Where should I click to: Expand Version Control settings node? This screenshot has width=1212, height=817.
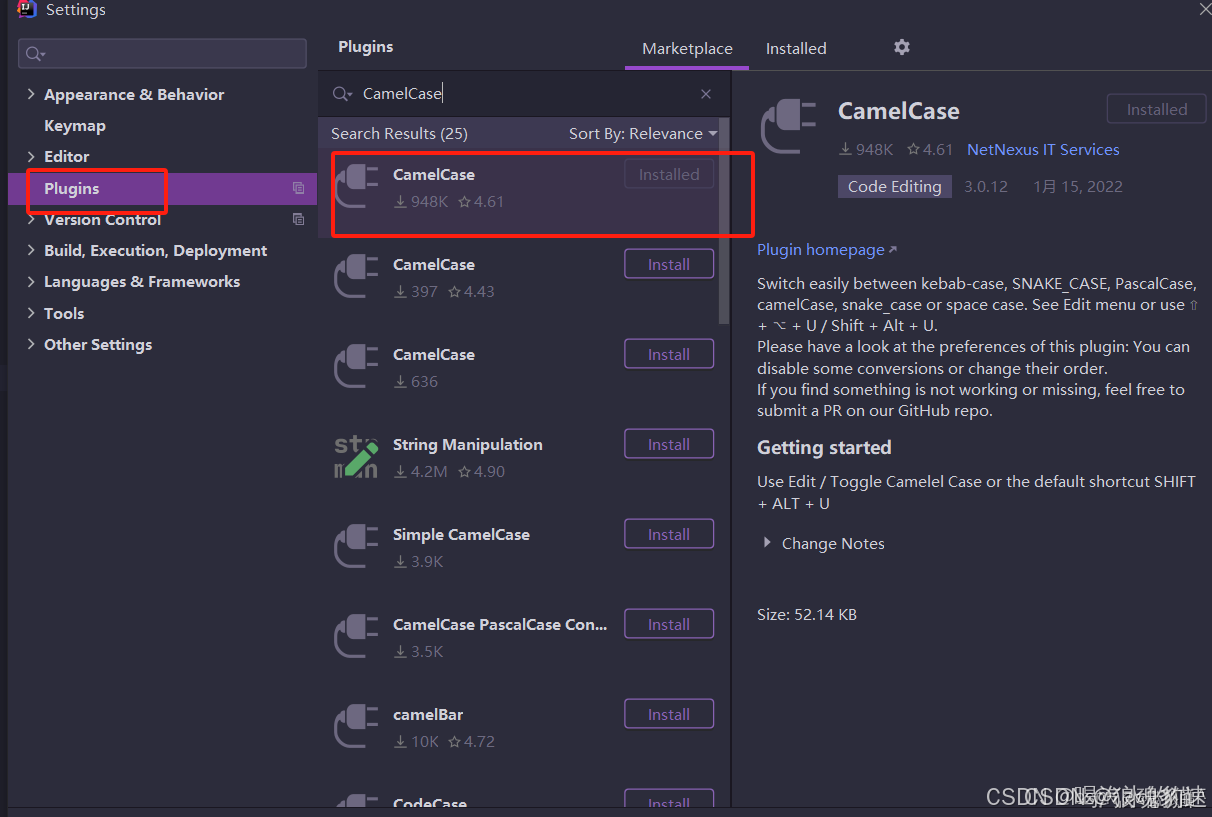point(31,219)
